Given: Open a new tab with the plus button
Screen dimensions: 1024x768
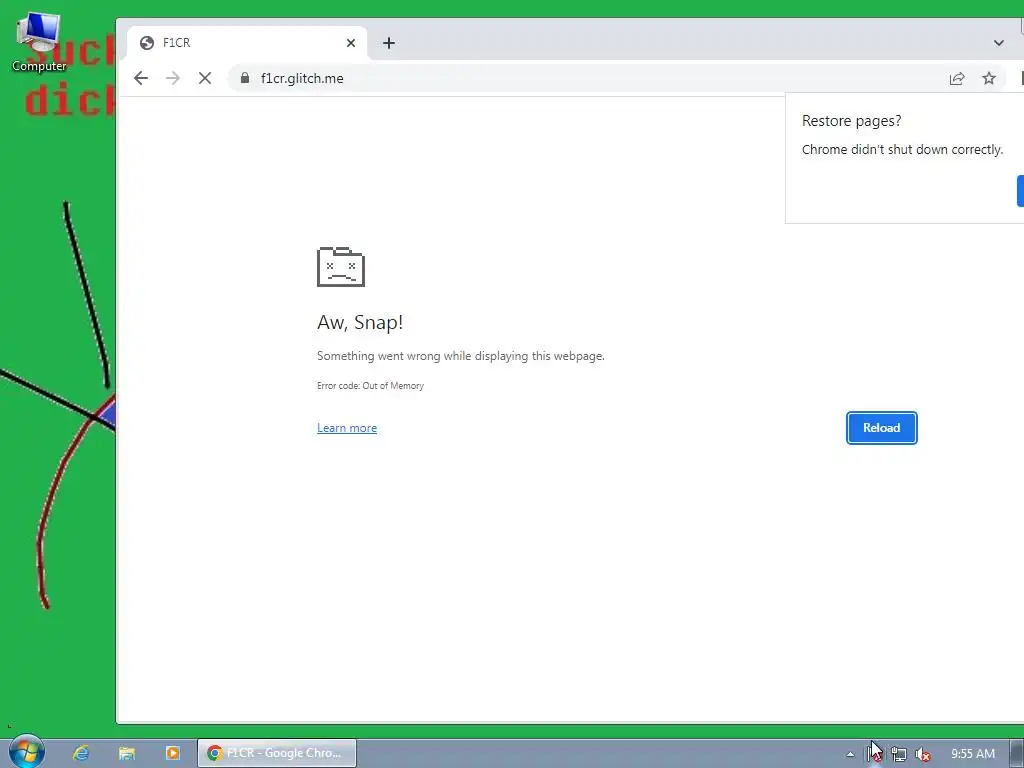Looking at the screenshot, I should (x=389, y=43).
